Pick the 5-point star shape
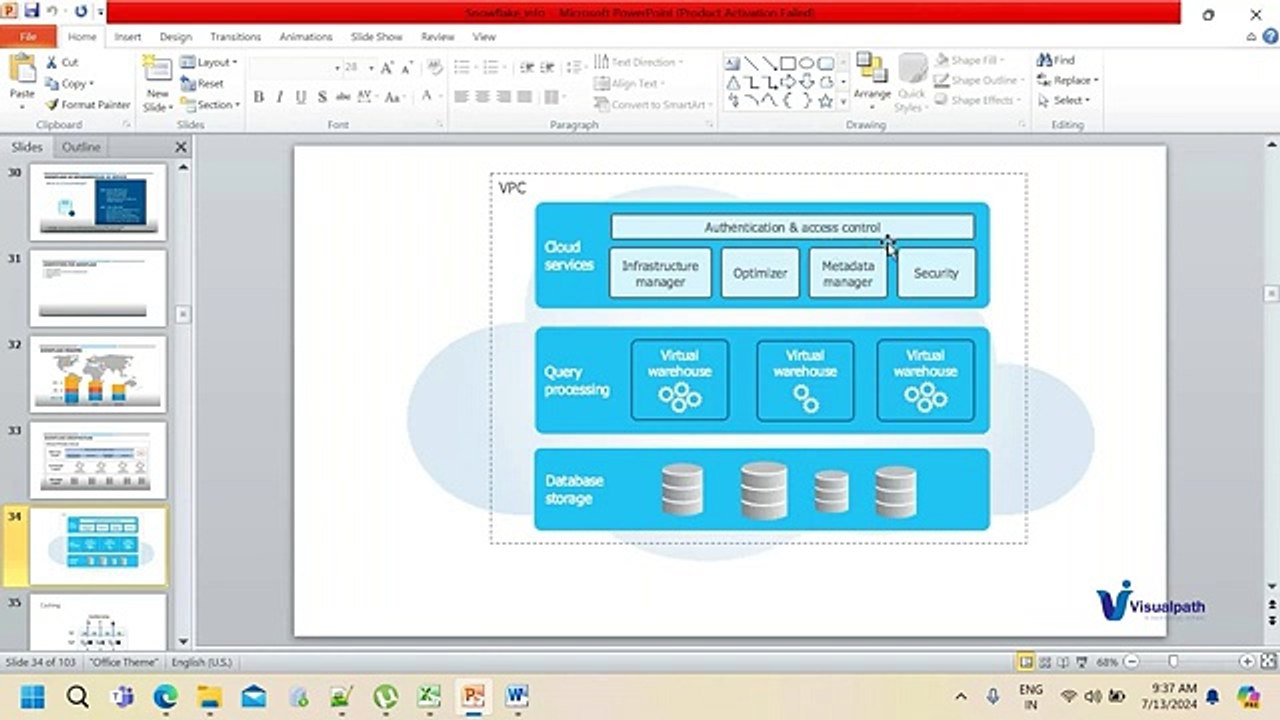This screenshot has height=720, width=1280. click(825, 101)
